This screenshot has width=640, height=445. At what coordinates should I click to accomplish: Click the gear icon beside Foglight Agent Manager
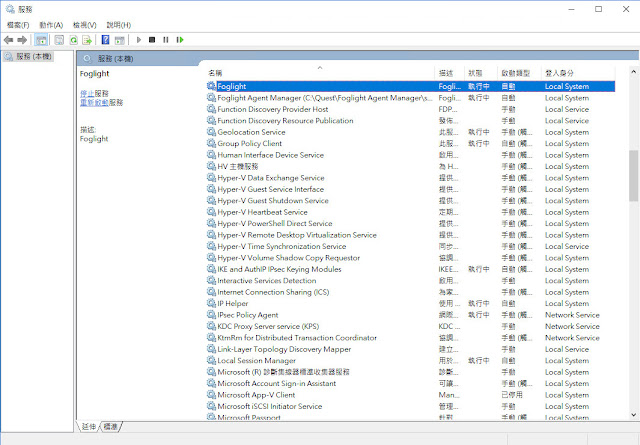211,98
